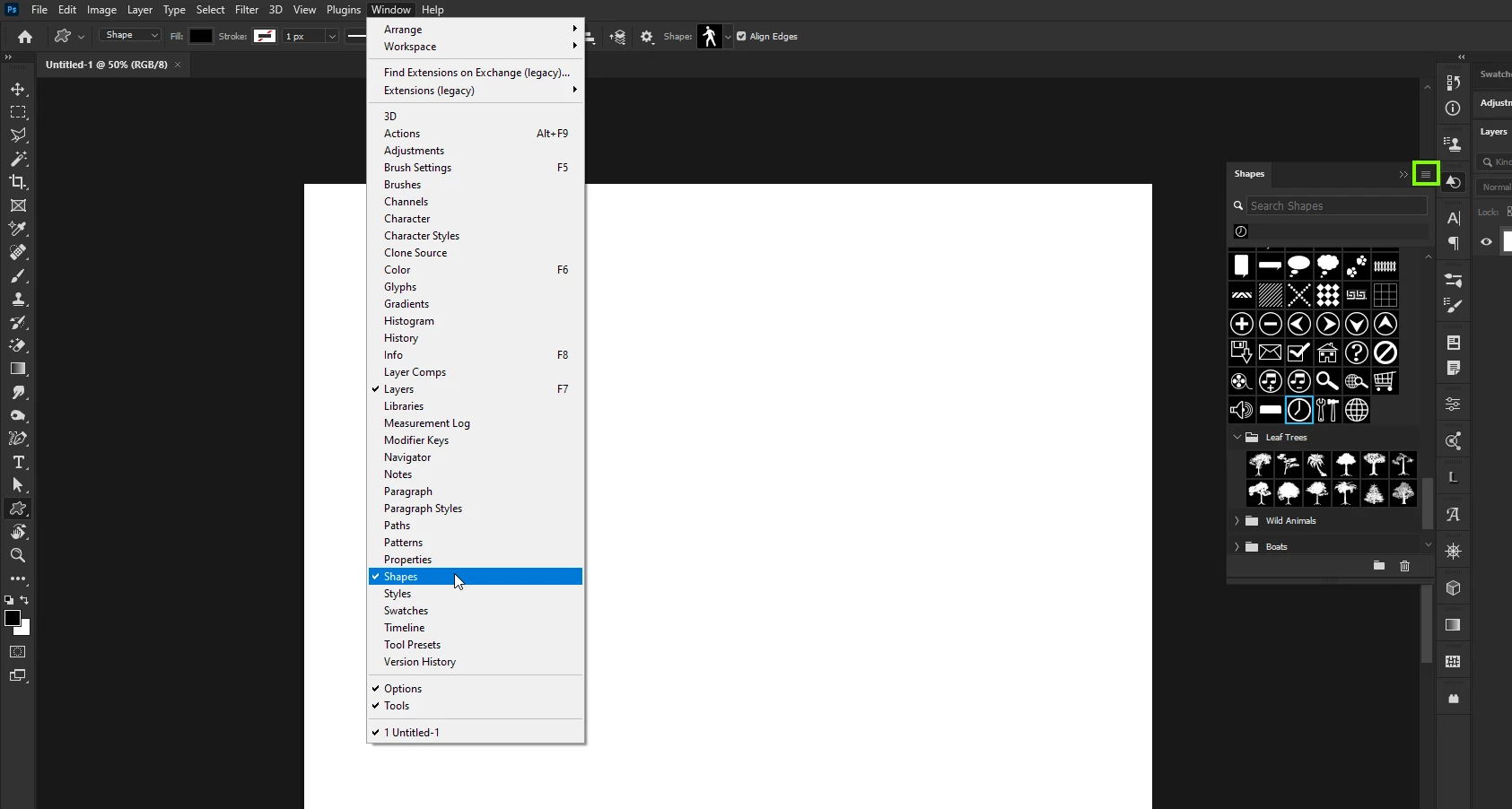Viewport: 1512px width, 809px height.
Task: Choose Timeline from Window menu
Action: (x=476, y=628)
